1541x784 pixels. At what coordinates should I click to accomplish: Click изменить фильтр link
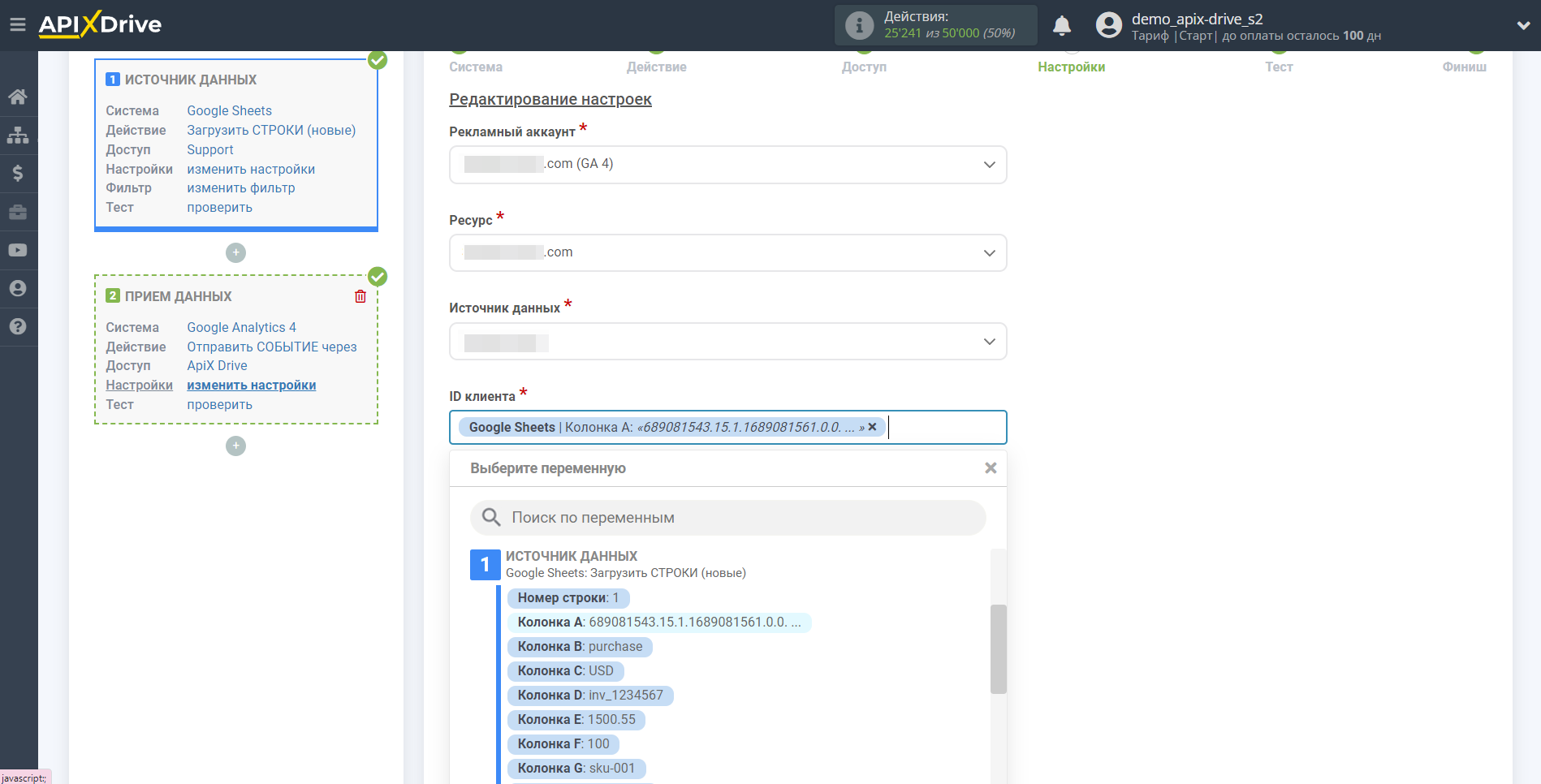point(241,187)
